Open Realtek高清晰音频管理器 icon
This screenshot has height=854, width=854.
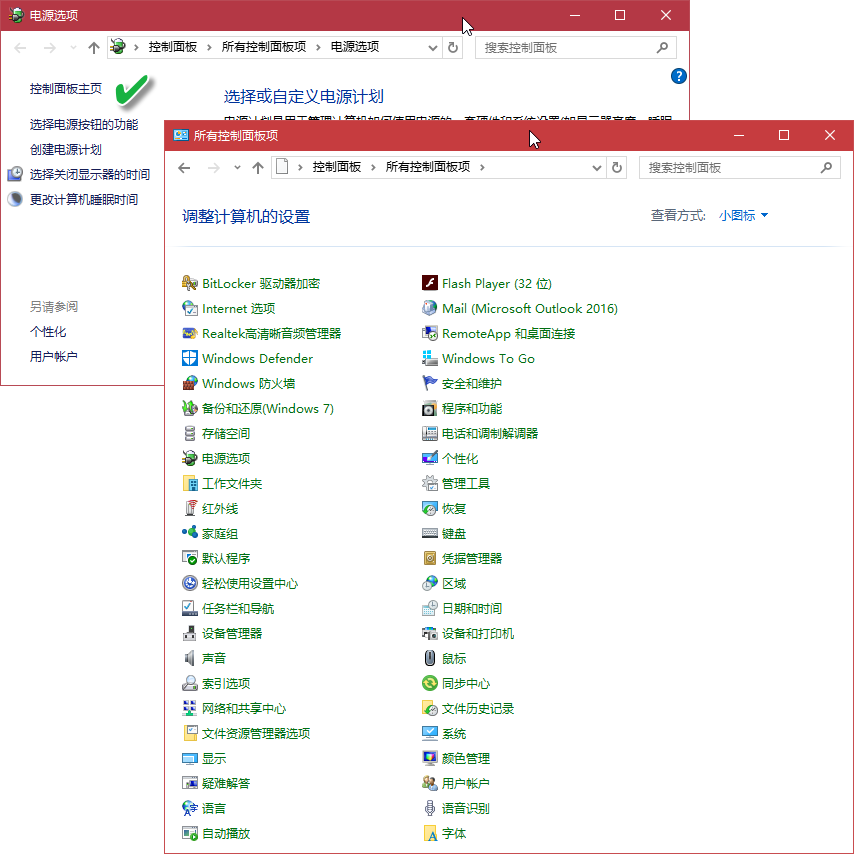[x=190, y=333]
